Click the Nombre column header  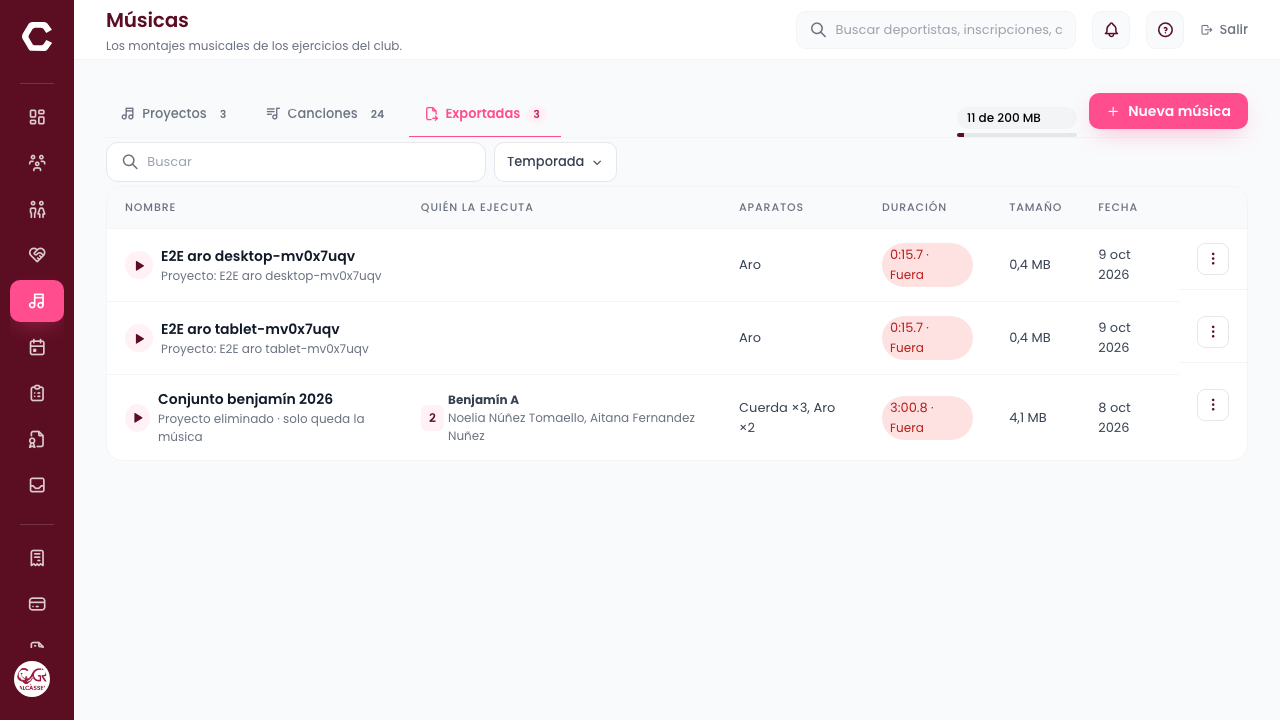150,208
